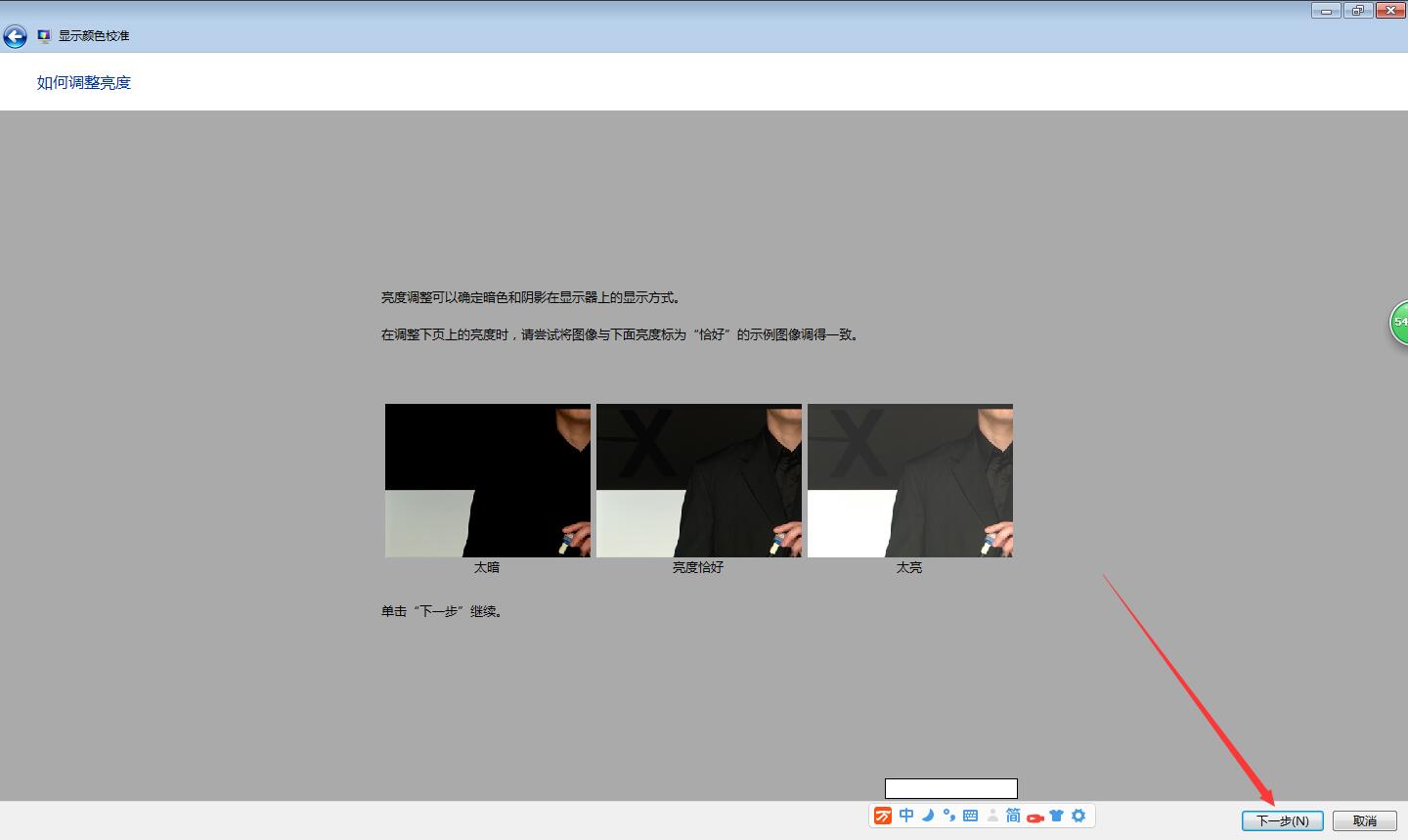The width and height of the screenshot is (1408, 840).
Task: Toggle the punctuation mode icon
Action: point(948,816)
